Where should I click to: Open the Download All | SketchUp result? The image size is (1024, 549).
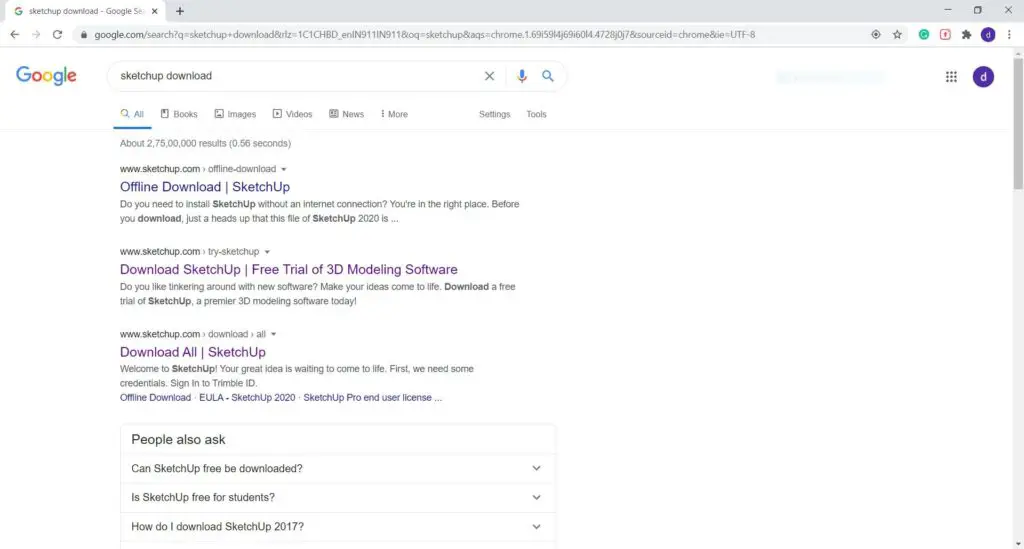(x=193, y=352)
